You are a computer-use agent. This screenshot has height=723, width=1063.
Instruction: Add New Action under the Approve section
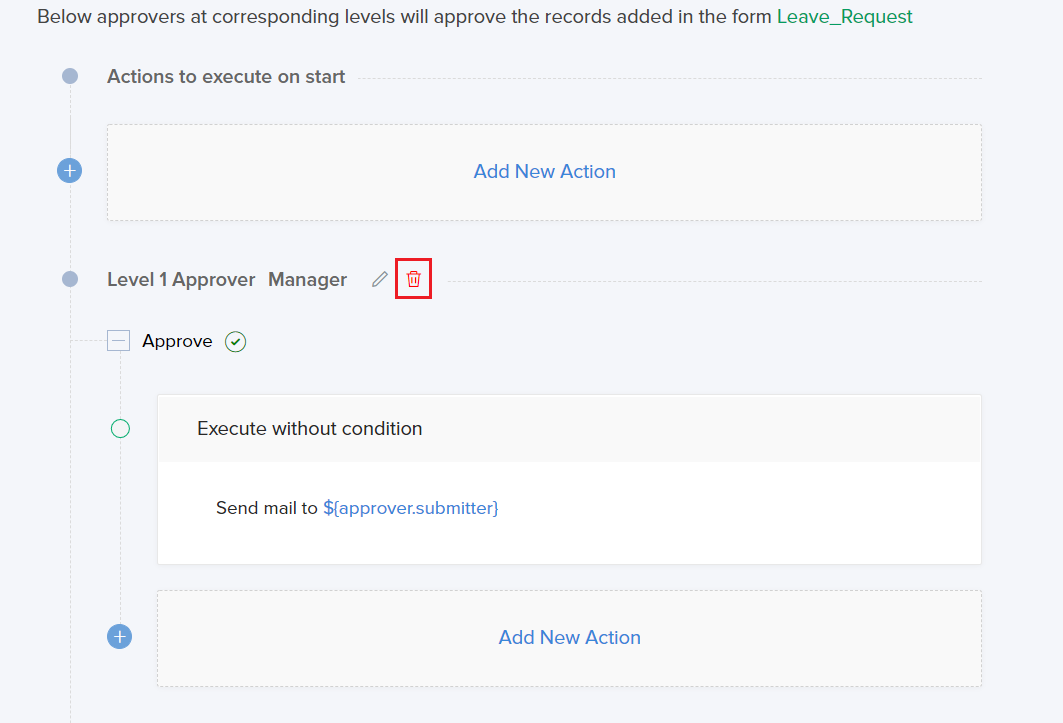tap(569, 637)
